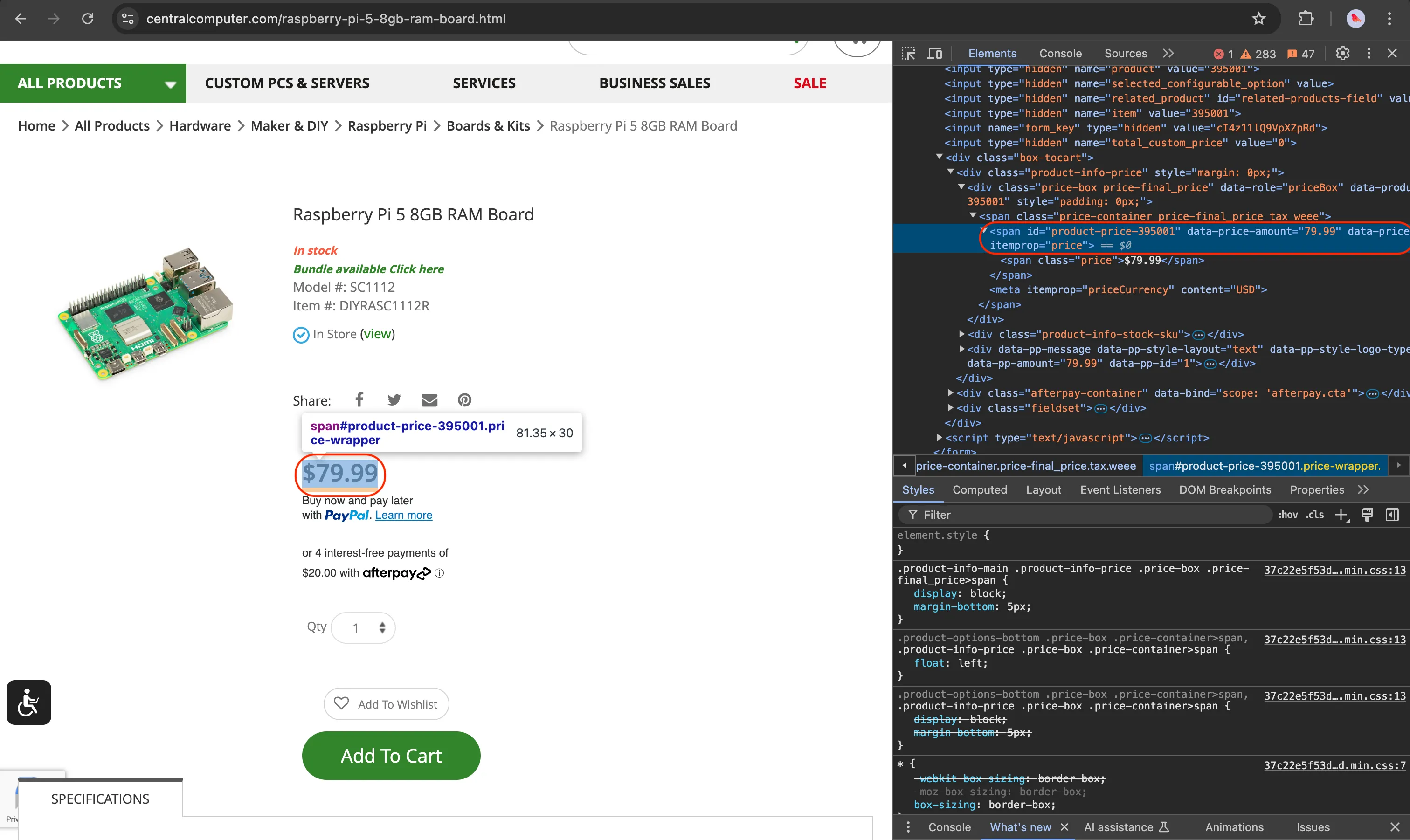Bookmark page with star icon
This screenshot has width=1410, height=840.
pos(1258,19)
